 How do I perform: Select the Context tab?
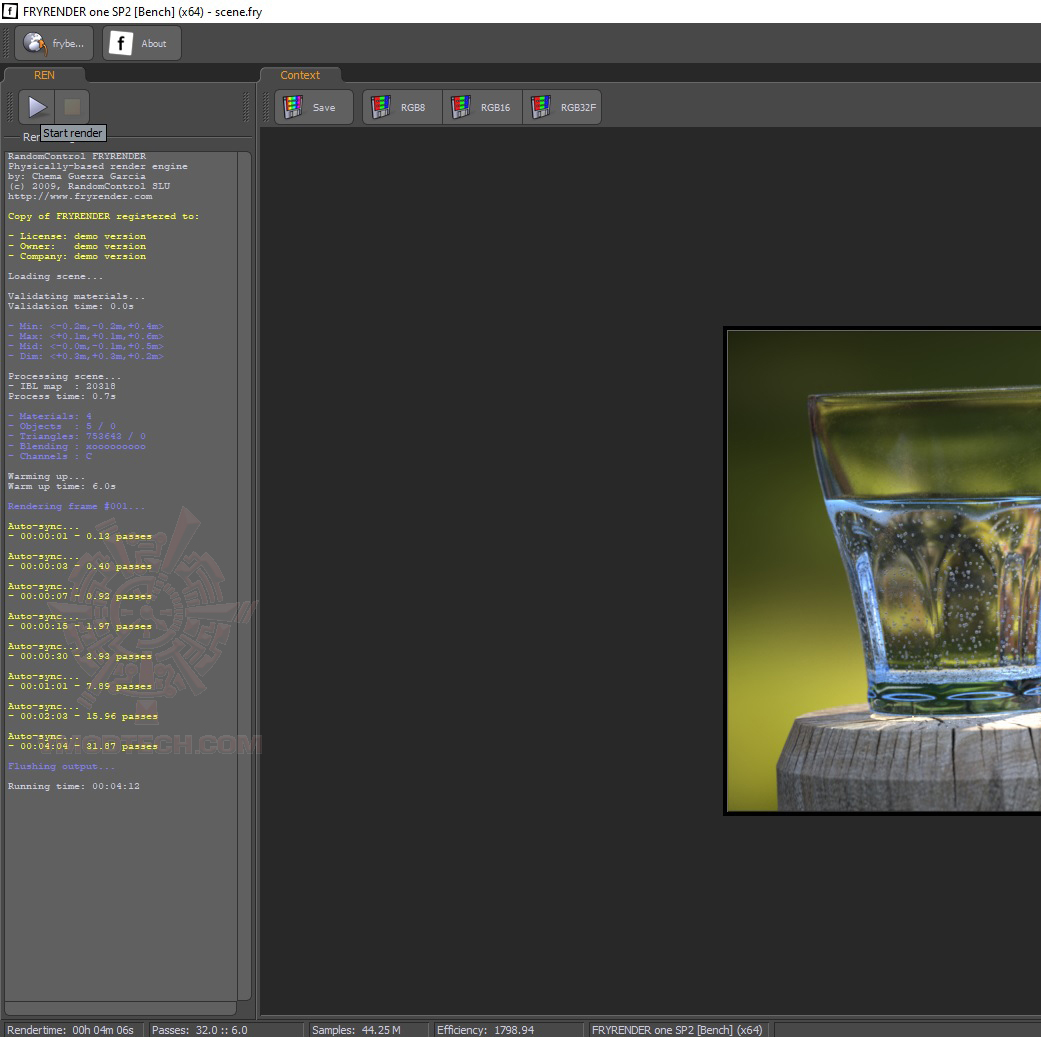[300, 75]
